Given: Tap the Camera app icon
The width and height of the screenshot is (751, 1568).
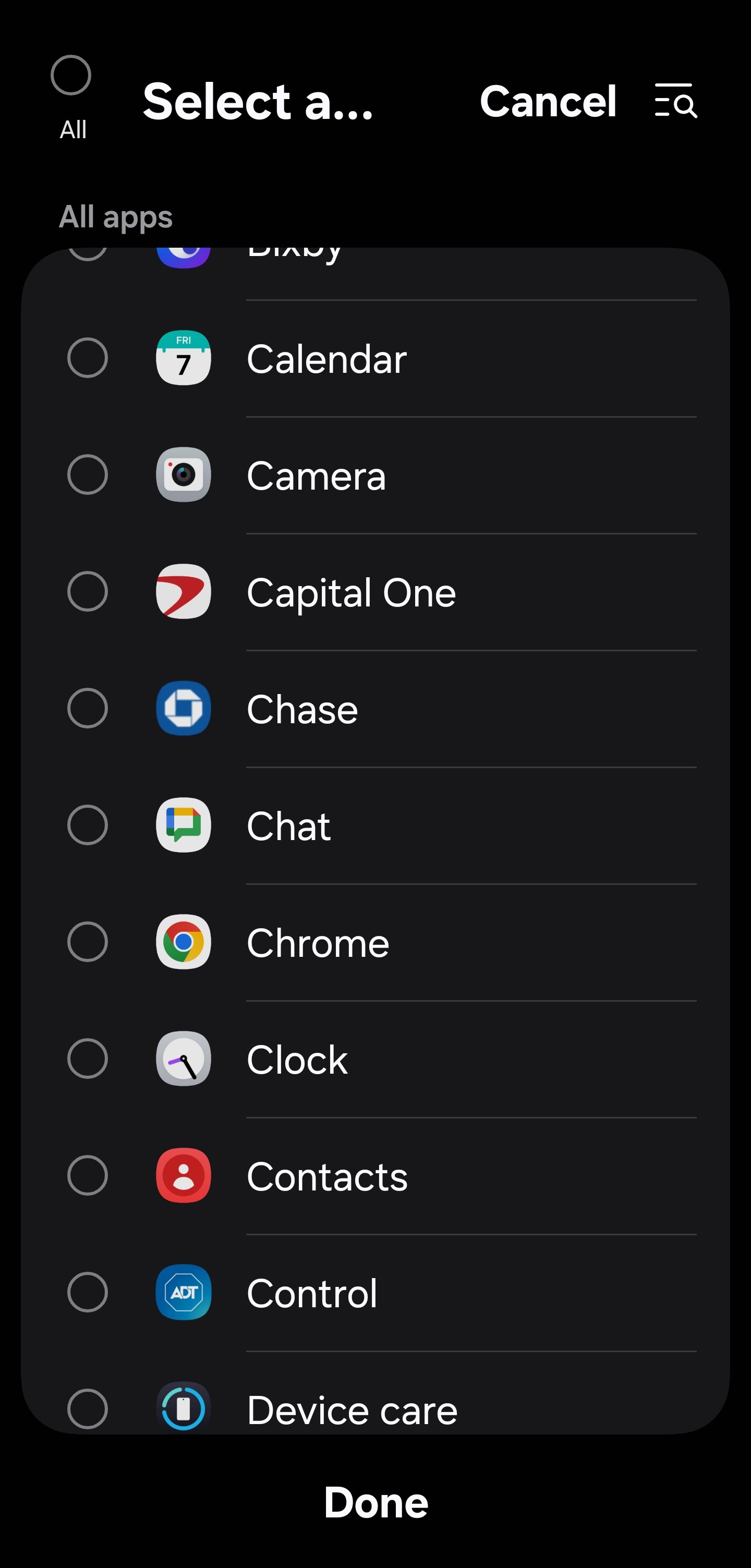Looking at the screenshot, I should [x=183, y=475].
